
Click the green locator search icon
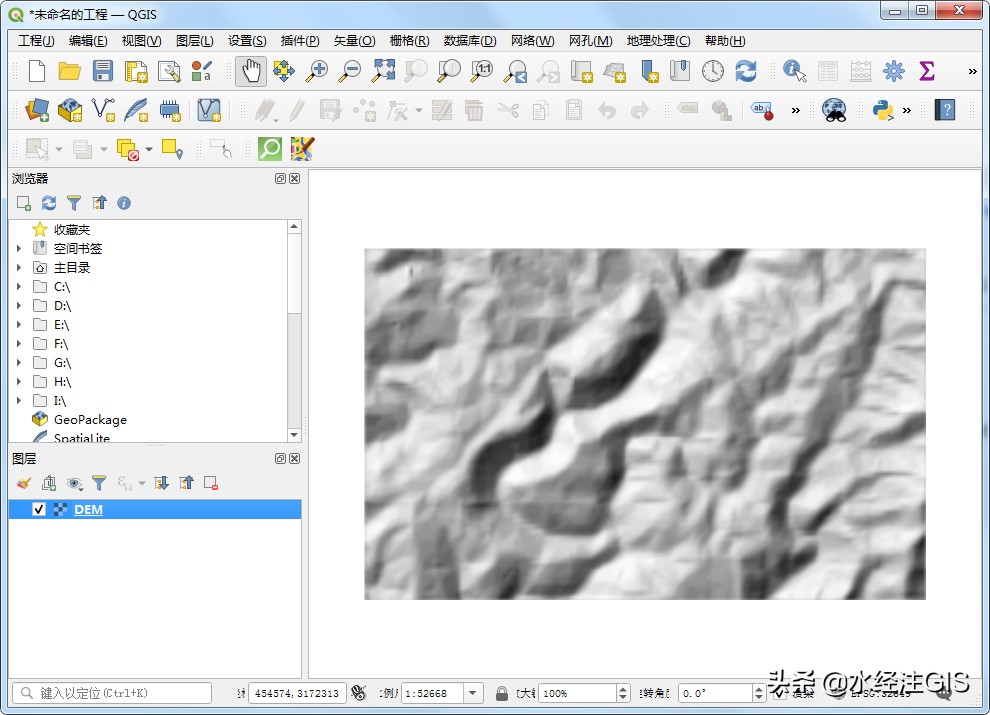click(x=270, y=149)
